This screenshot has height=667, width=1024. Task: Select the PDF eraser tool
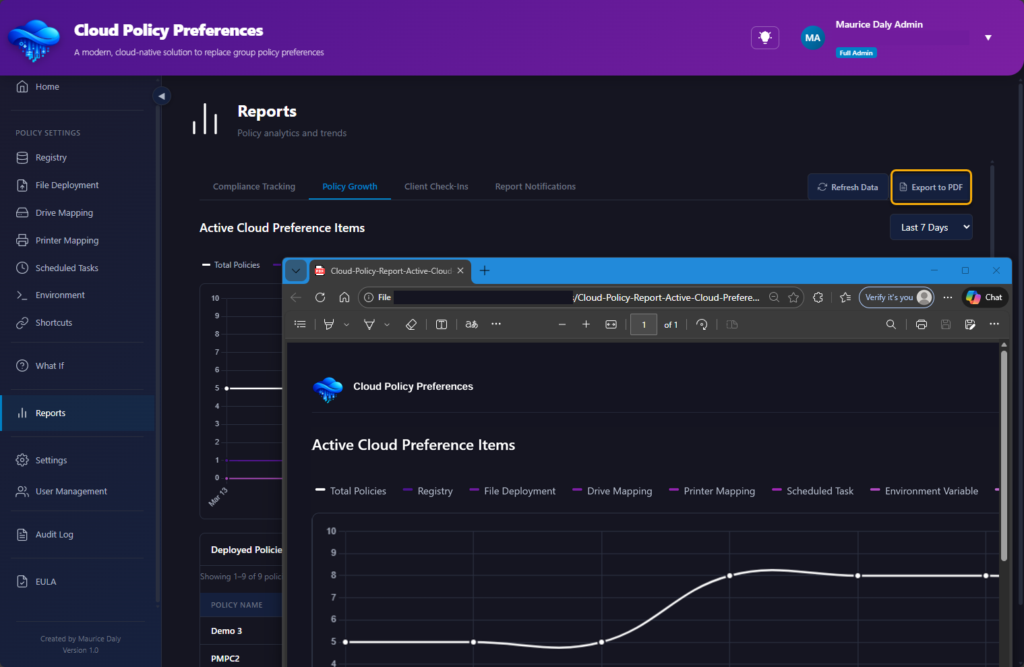410,325
